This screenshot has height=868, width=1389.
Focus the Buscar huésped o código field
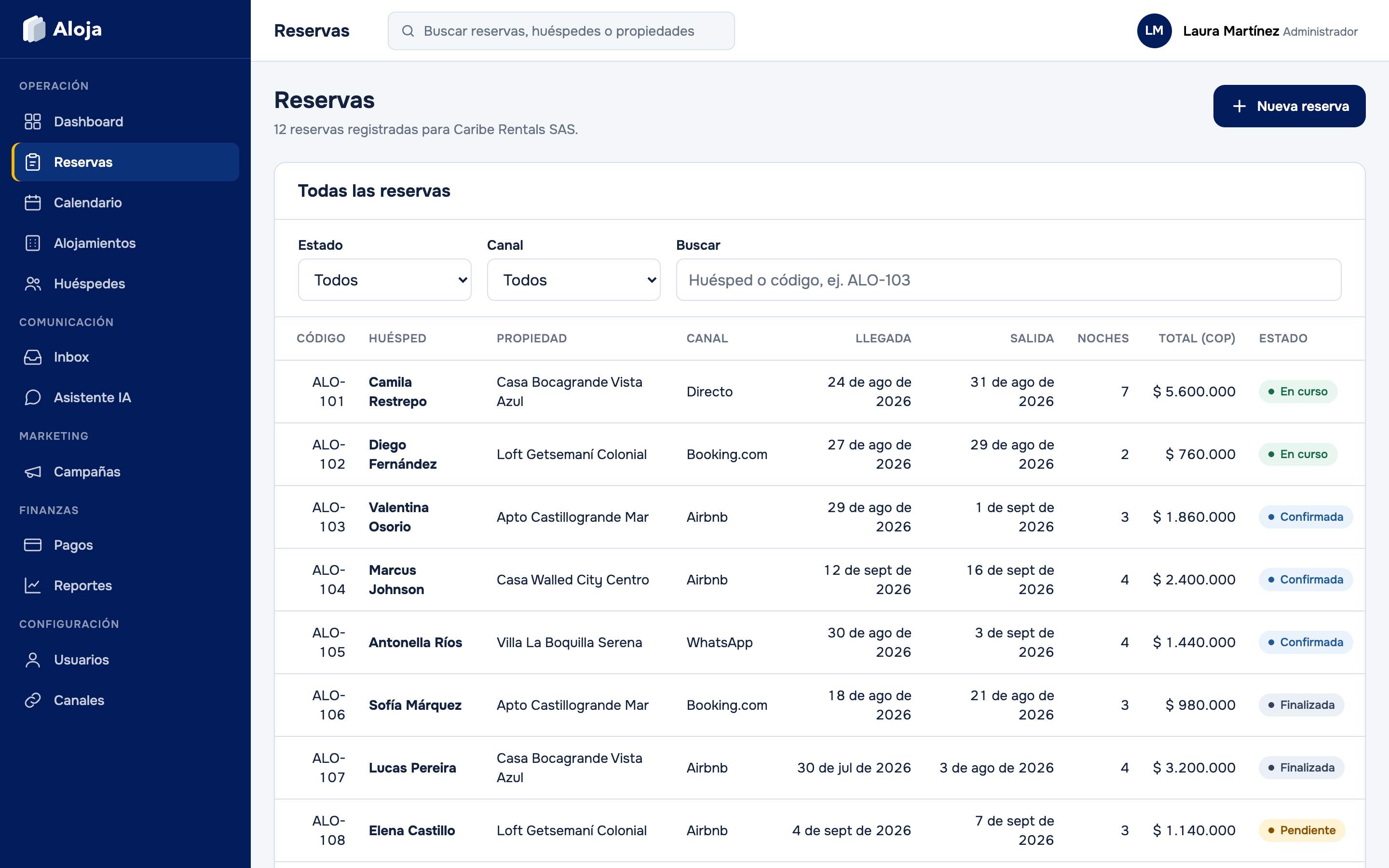tap(1008, 280)
